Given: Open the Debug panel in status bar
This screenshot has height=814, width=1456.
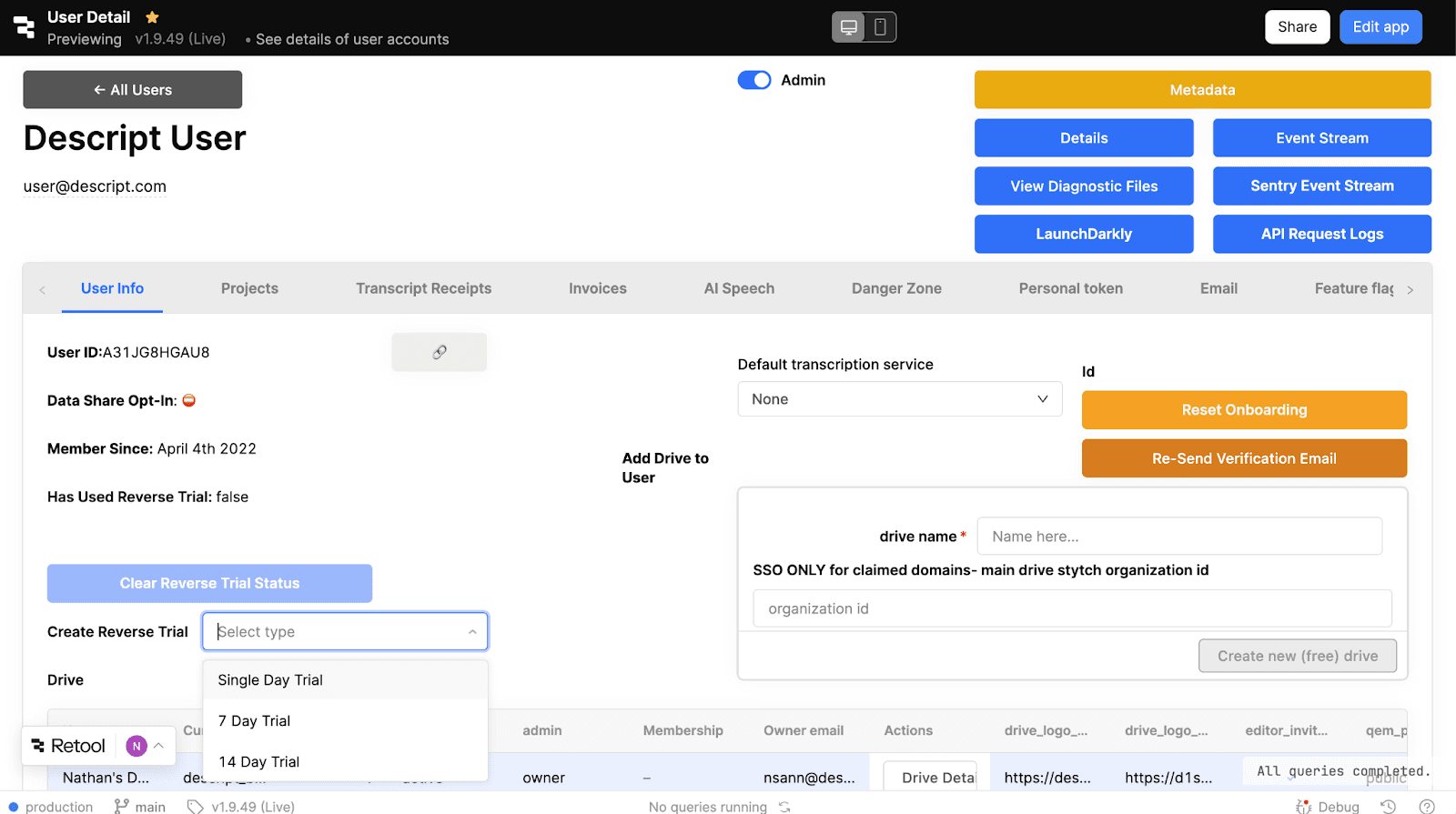Looking at the screenshot, I should point(1328,806).
